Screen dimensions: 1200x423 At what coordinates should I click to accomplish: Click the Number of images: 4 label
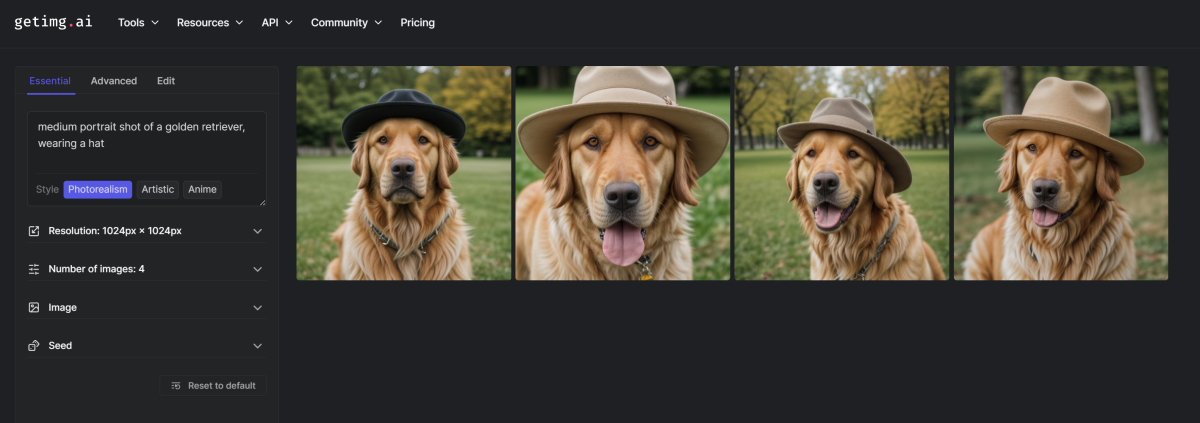coord(96,269)
